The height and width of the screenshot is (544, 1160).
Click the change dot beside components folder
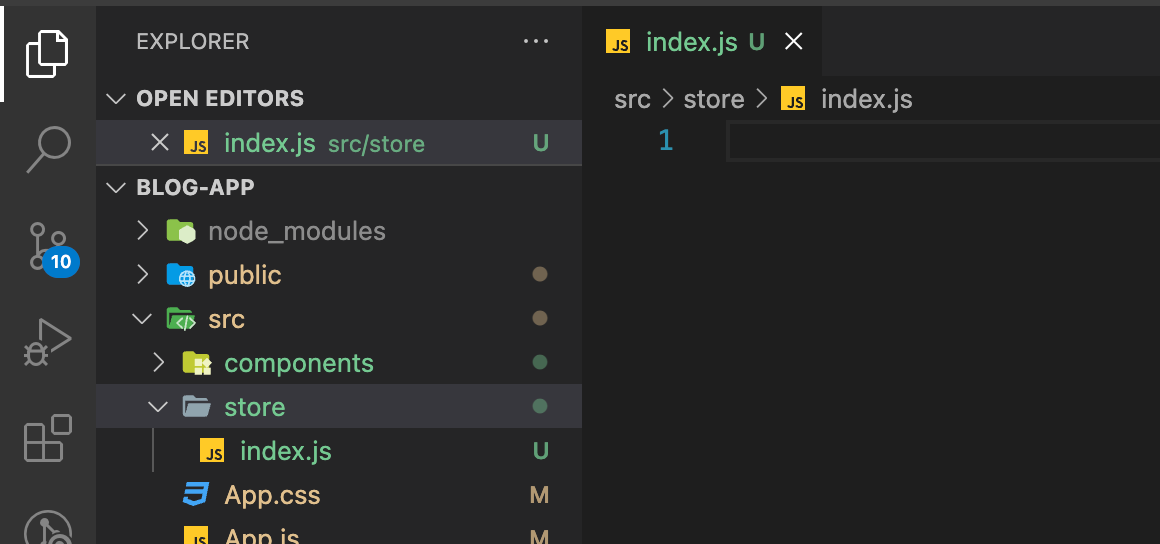[540, 363]
